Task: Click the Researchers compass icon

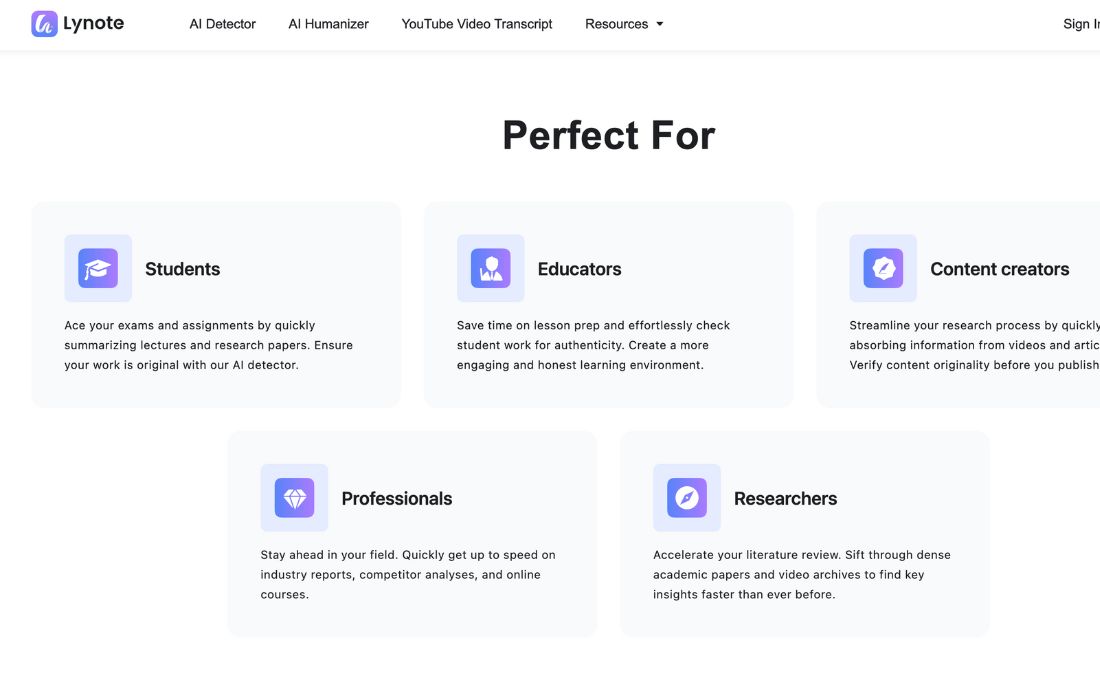Action: point(687,498)
